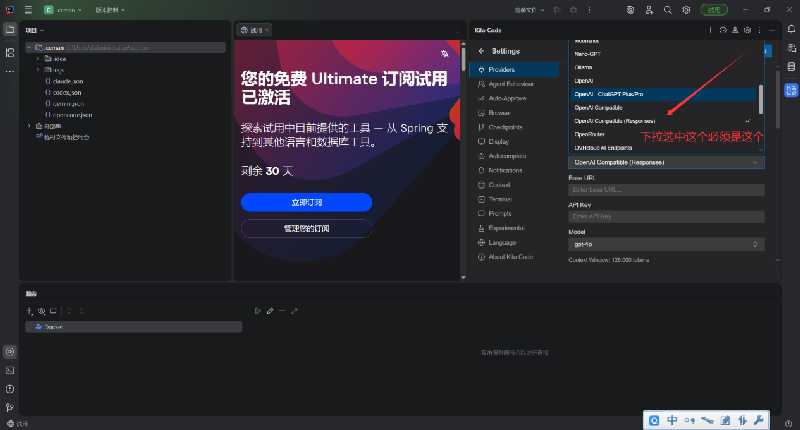The width and height of the screenshot is (800, 430).
Task: Open the hamburger main menu
Action: coord(28,9)
